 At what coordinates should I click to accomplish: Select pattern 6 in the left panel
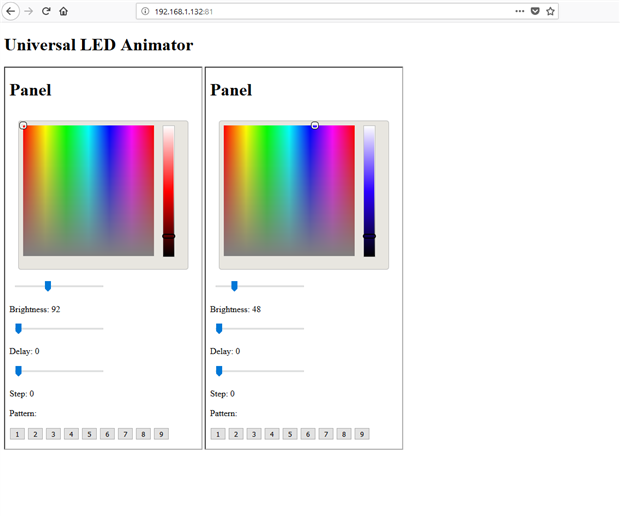107,434
